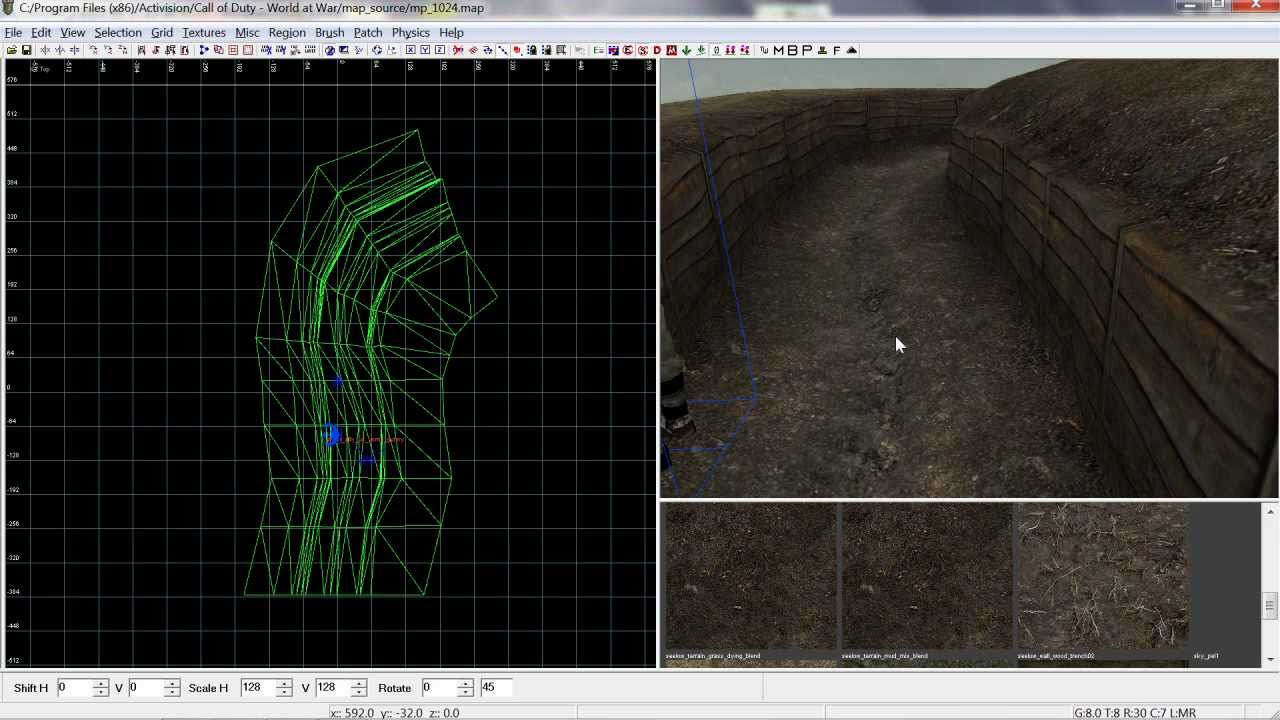
Task: Click the blue globe toolbar icon
Action: [329, 50]
